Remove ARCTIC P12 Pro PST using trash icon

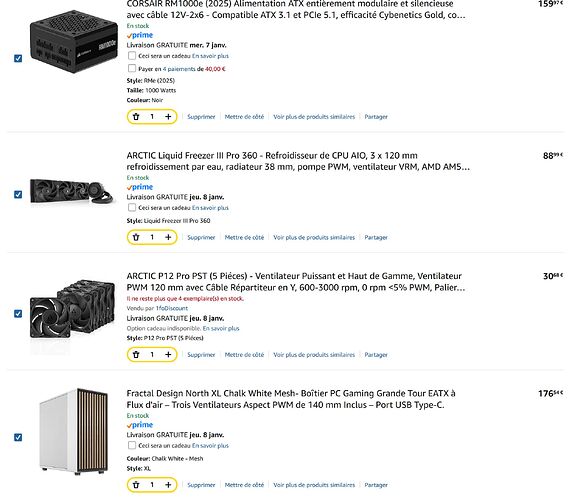coord(136,355)
